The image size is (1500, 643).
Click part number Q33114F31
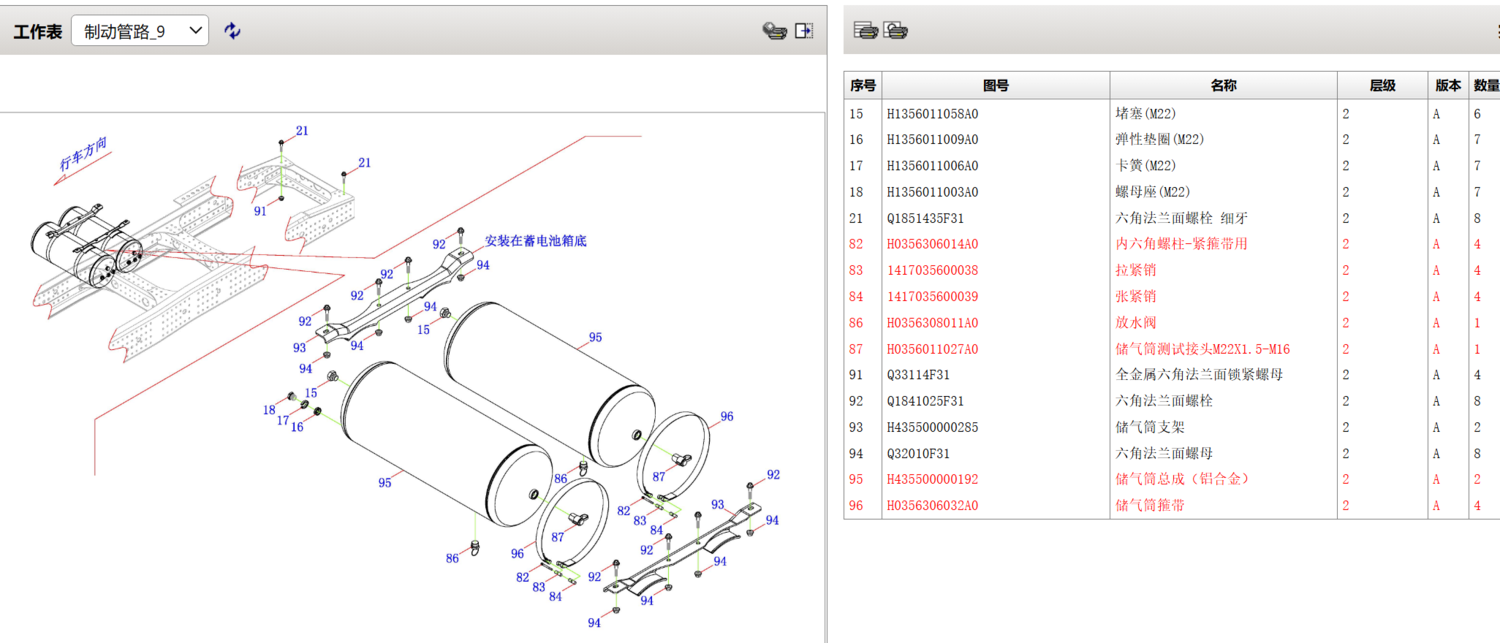pyautogui.click(x=918, y=375)
